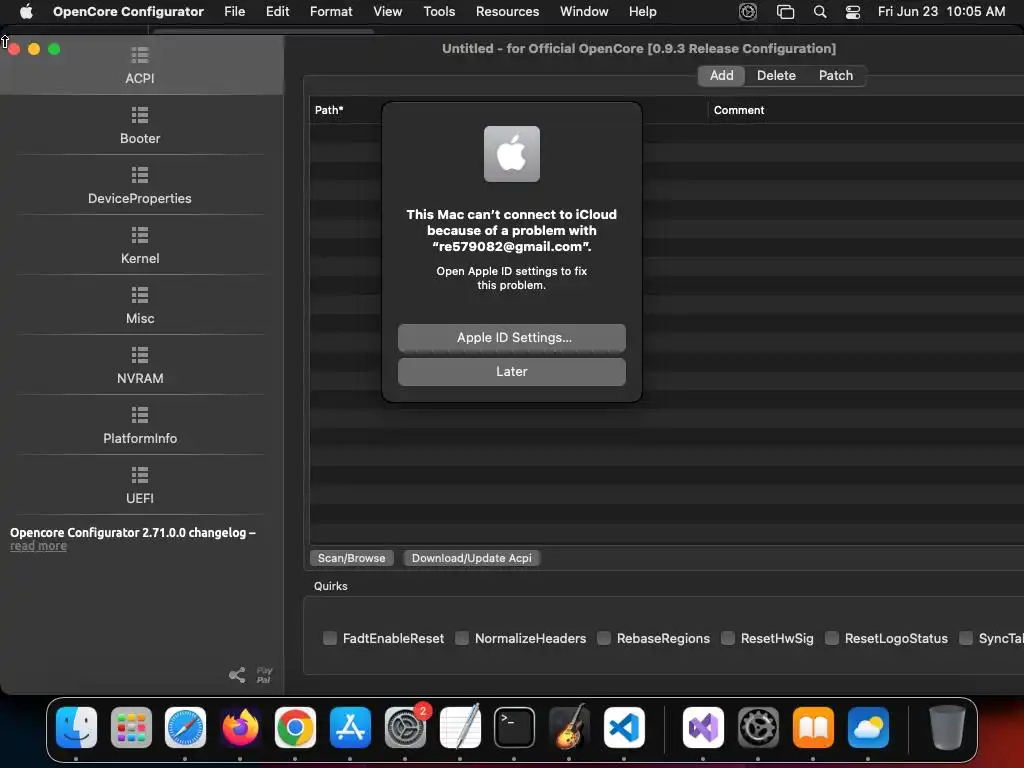Open the OpenCore Configurator app menu
Image resolution: width=1024 pixels, height=768 pixels.
(x=128, y=11)
